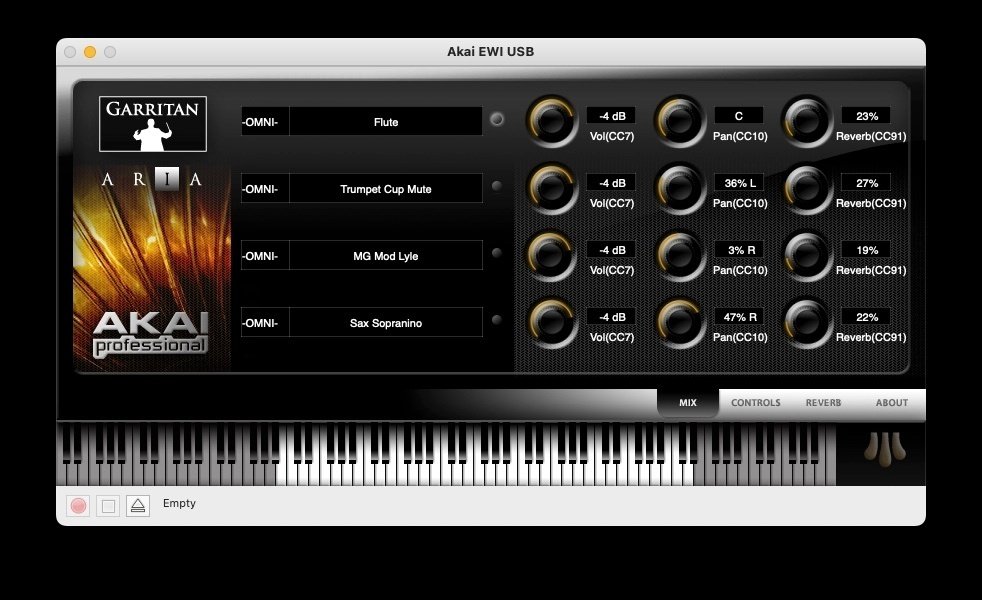The width and height of the screenshot is (982, 600).
Task: Click the MG Mod Lyle -4 dB value
Action: [x=611, y=250]
